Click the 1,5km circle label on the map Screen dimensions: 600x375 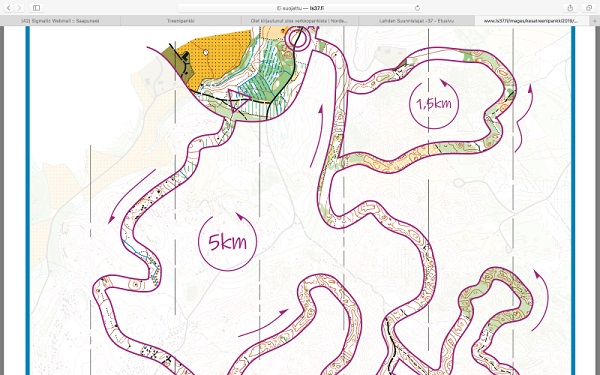tap(434, 104)
